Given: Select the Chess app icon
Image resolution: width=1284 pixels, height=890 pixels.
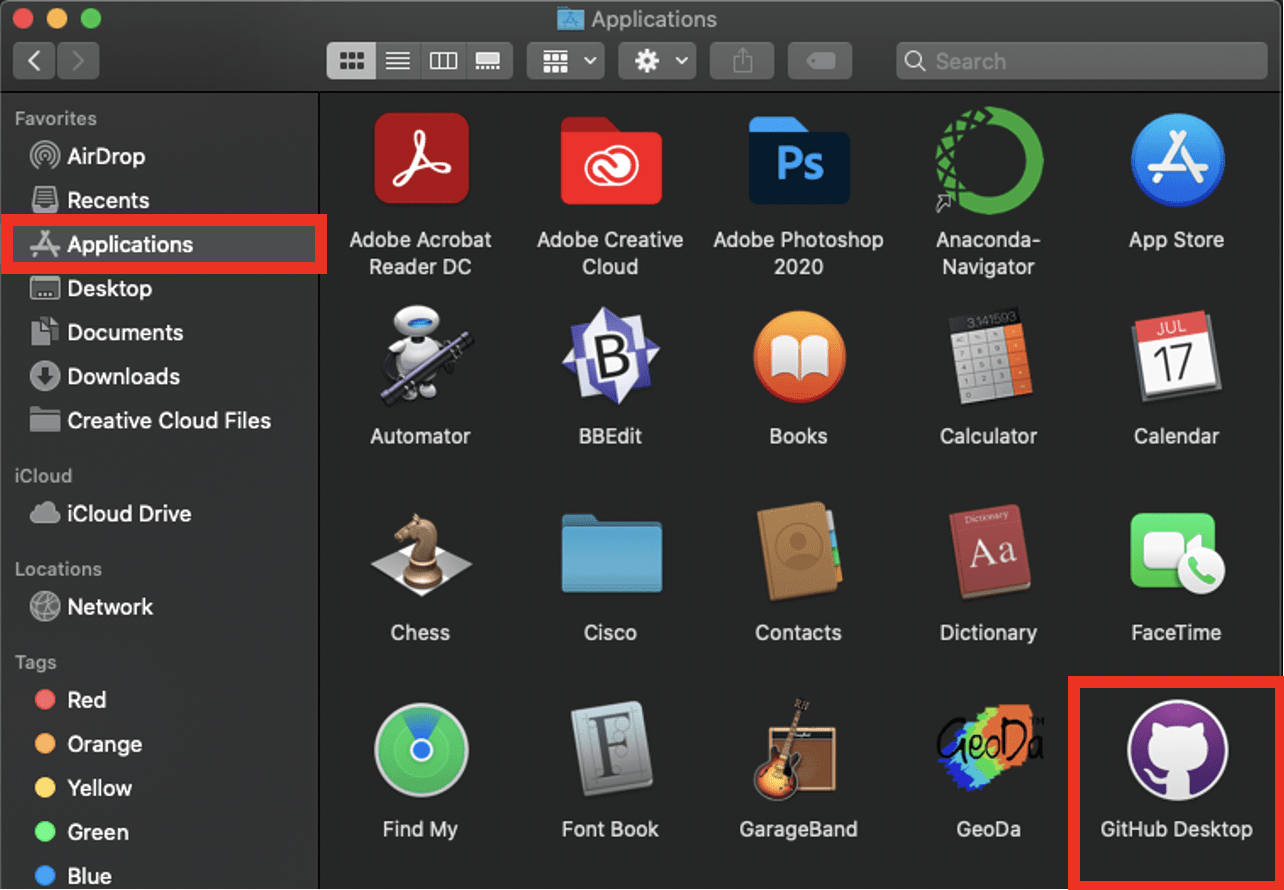Looking at the screenshot, I should tap(421, 553).
